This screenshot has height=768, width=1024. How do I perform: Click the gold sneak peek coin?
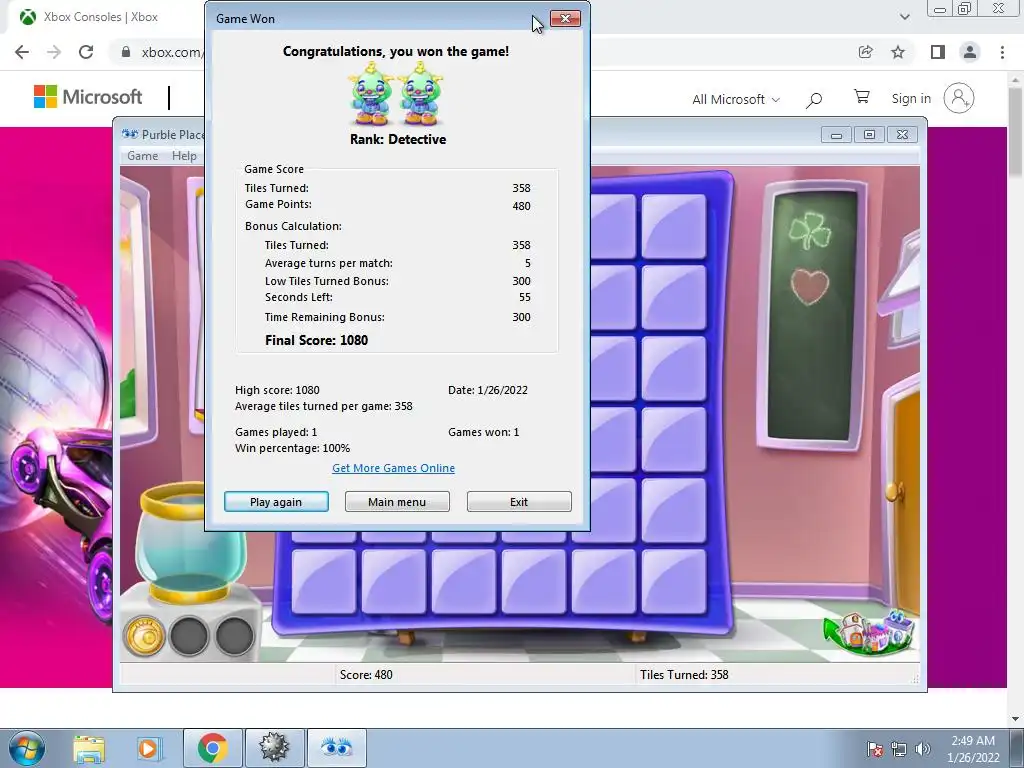pyautogui.click(x=144, y=635)
